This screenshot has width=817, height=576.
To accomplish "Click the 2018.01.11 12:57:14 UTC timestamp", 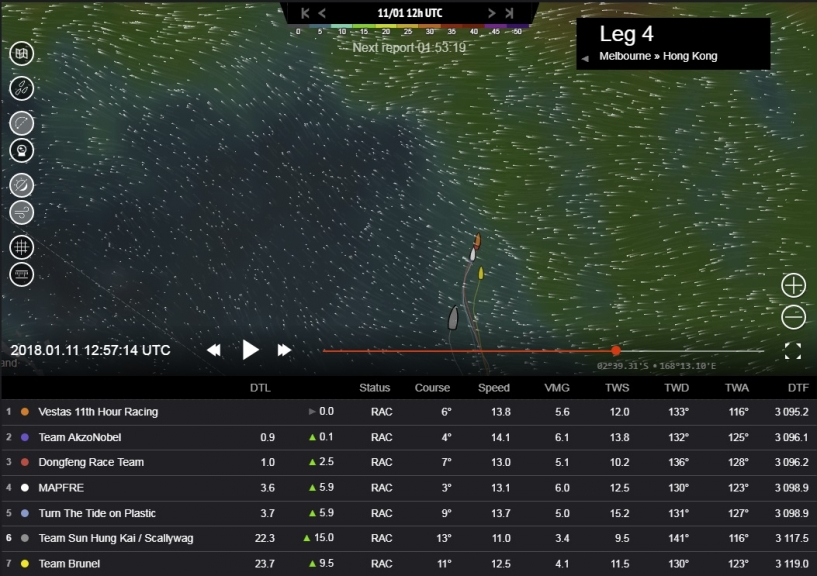I will (90, 350).
